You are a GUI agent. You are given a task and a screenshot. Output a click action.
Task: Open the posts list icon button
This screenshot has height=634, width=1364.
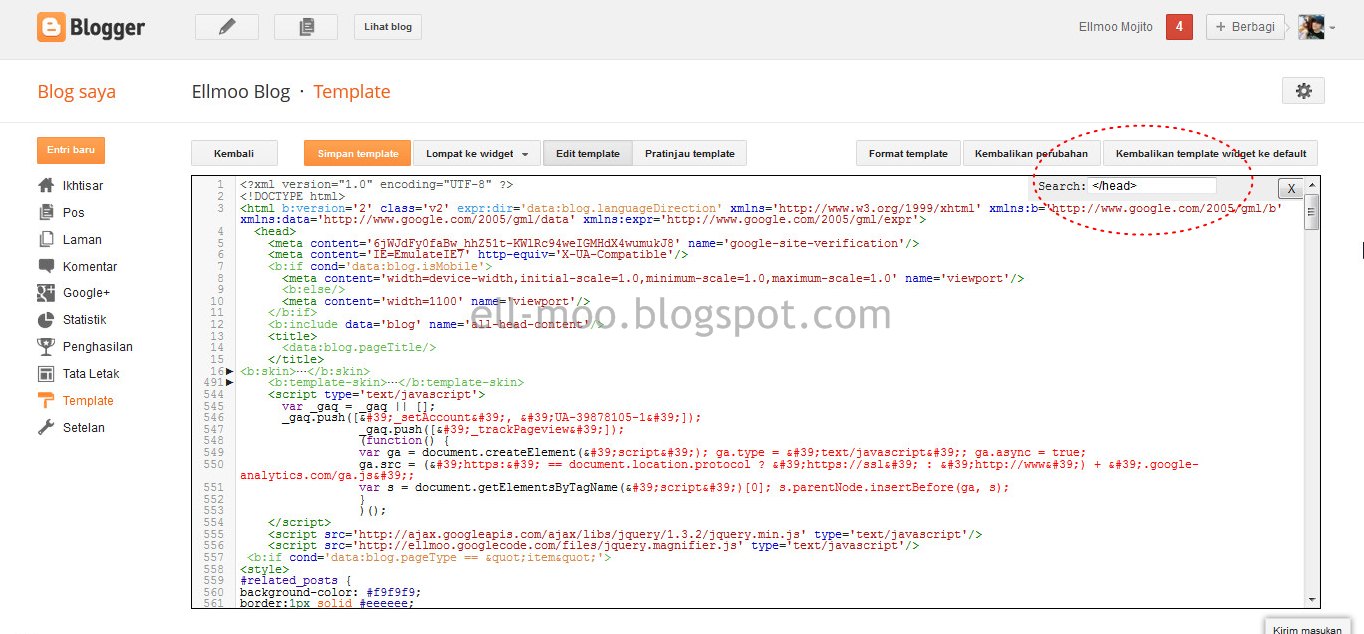306,27
